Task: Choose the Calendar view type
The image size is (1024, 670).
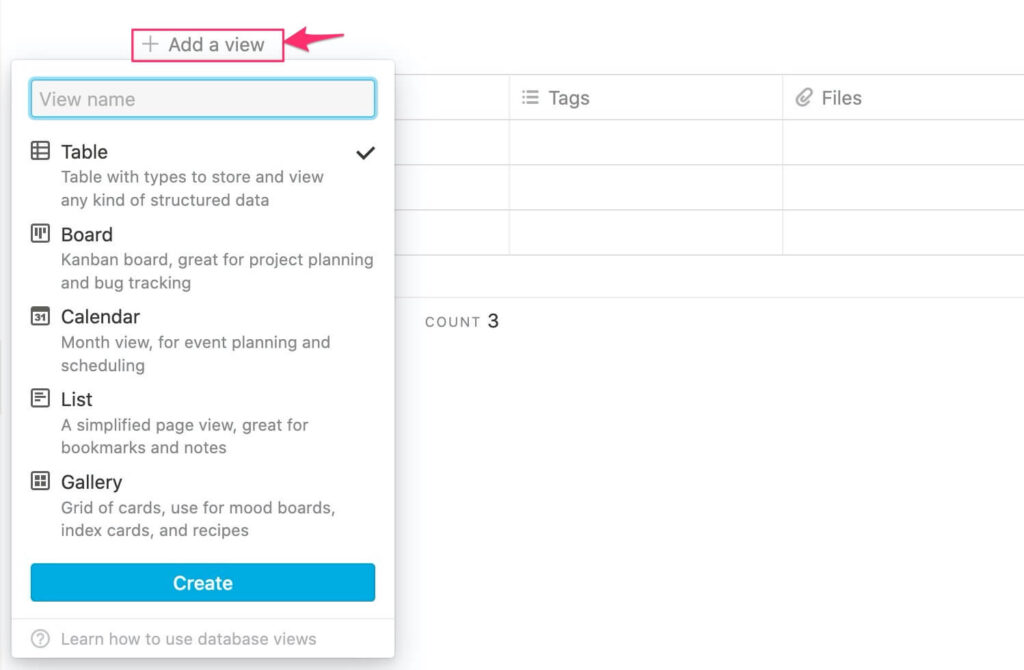Action: click(202, 340)
